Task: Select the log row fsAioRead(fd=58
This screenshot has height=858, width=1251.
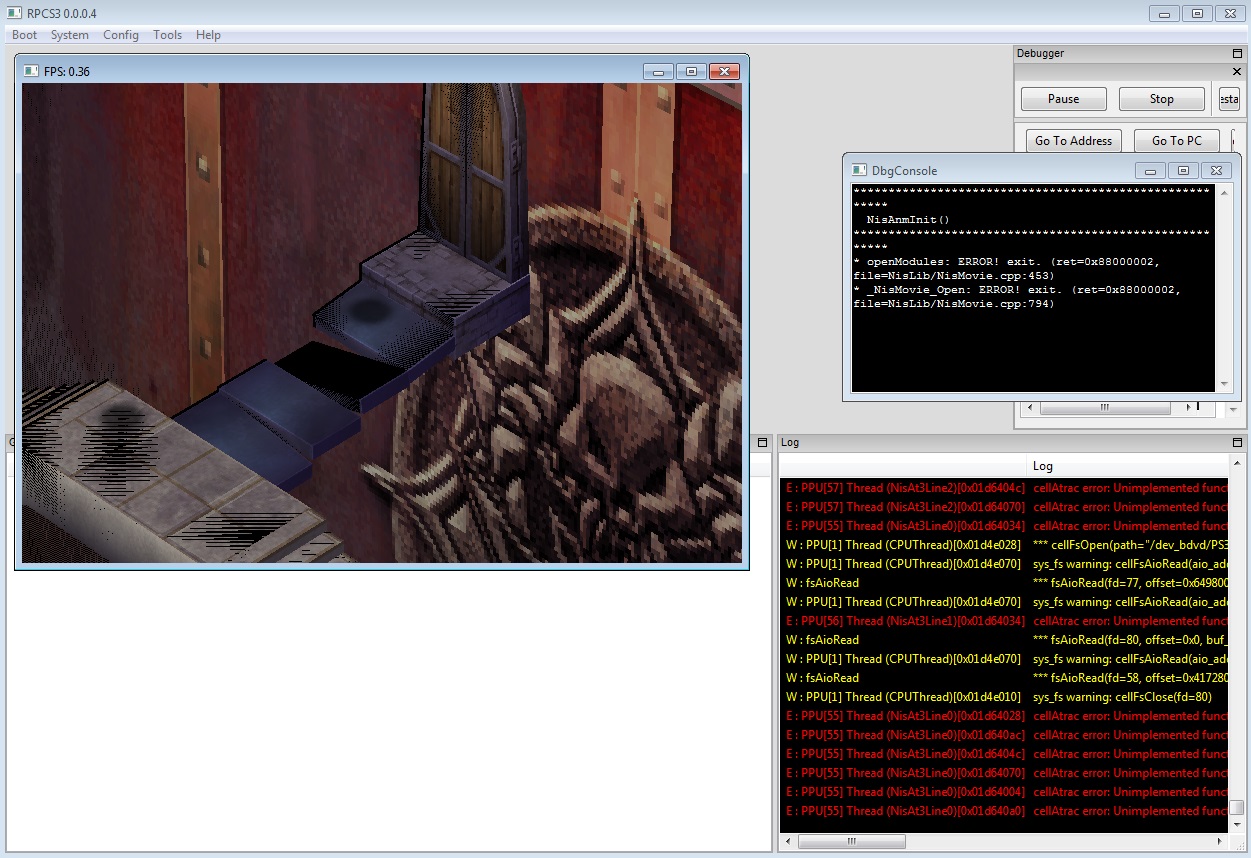Action: [x=1004, y=678]
